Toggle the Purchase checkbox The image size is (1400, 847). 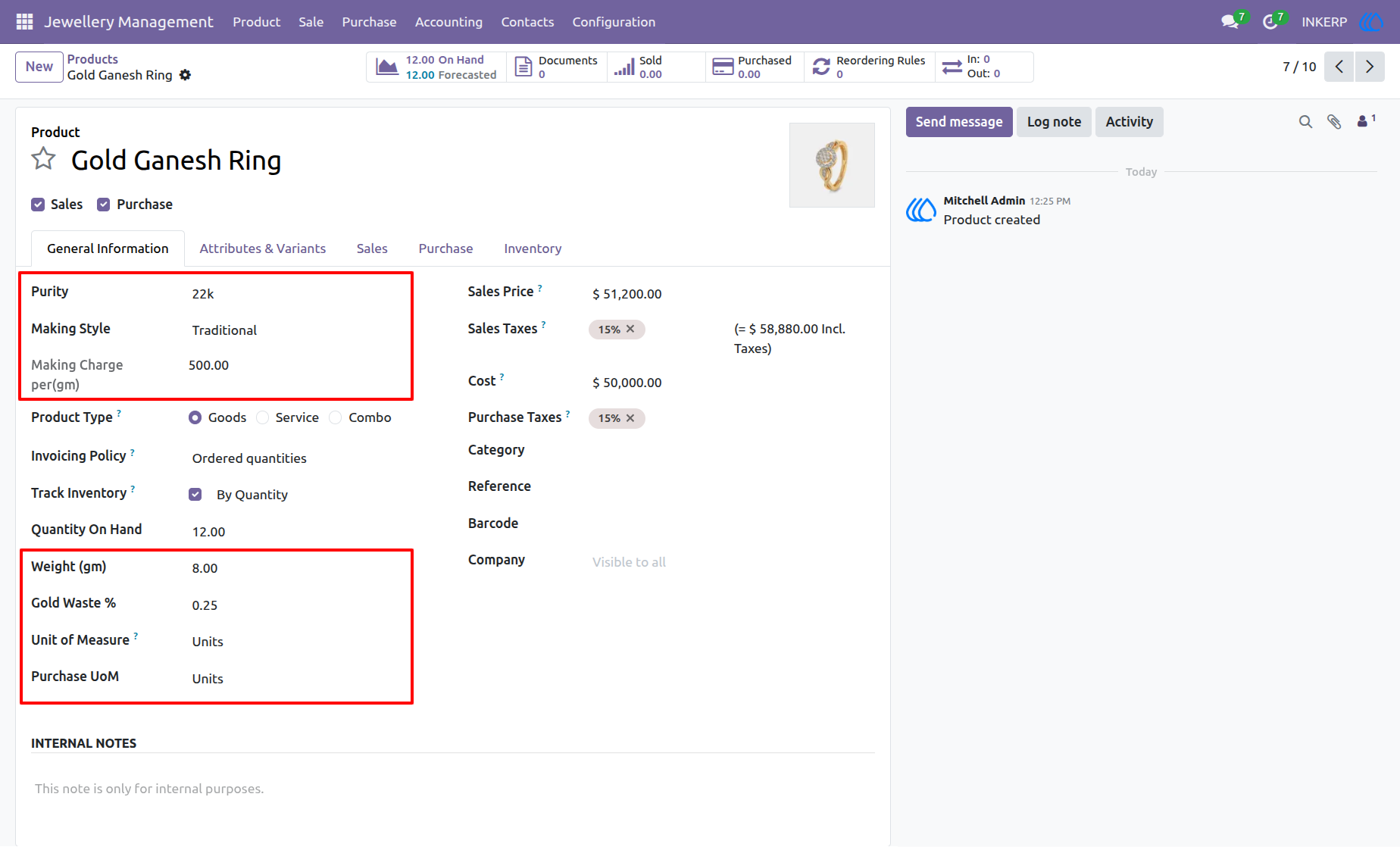[104, 205]
